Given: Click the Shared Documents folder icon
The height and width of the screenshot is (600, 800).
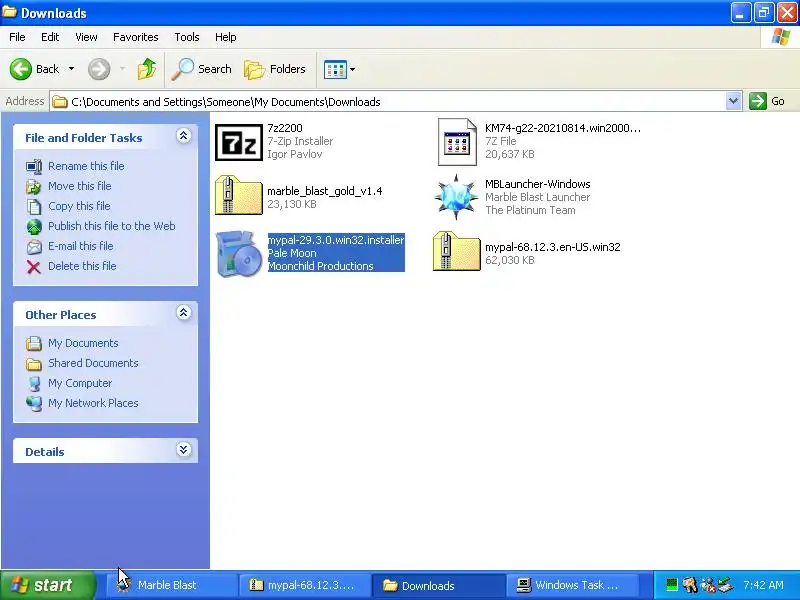Looking at the screenshot, I should click(34, 363).
